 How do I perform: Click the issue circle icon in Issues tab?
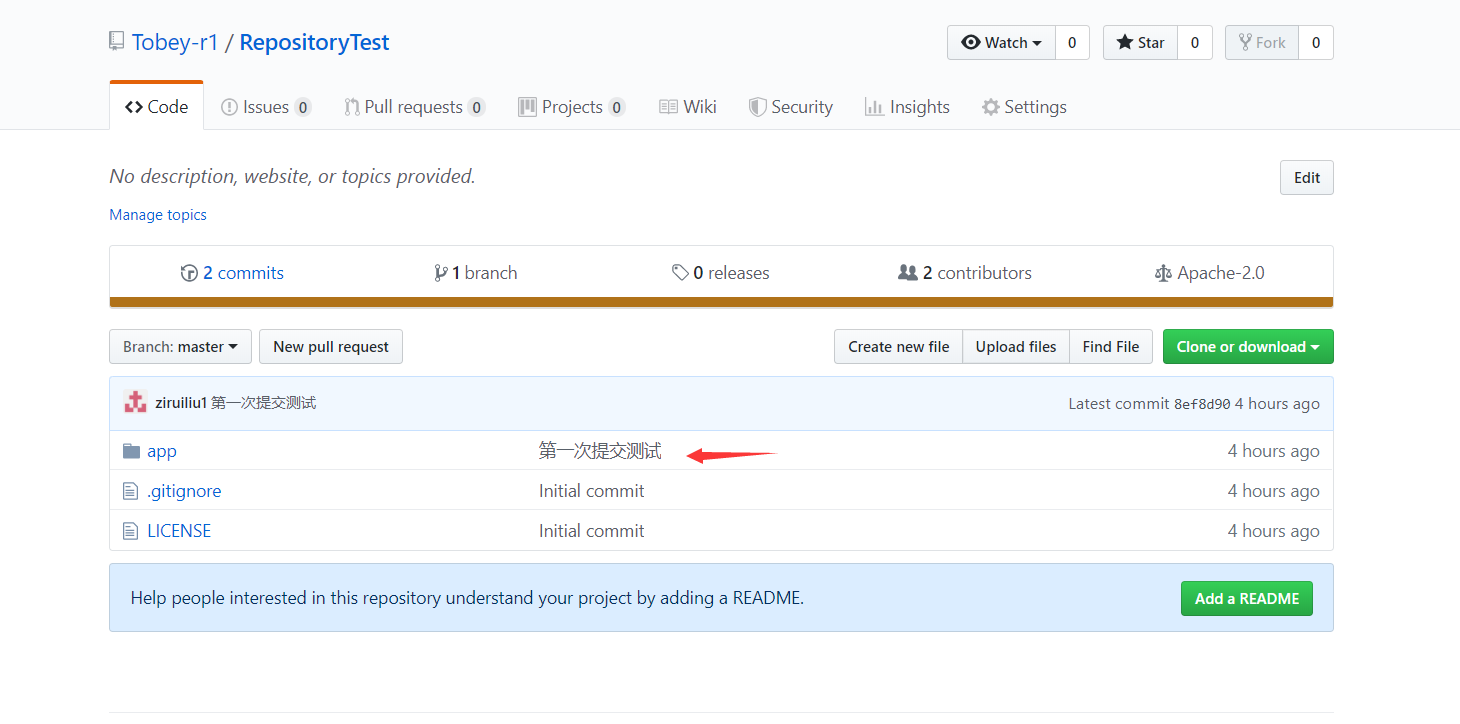coord(229,107)
